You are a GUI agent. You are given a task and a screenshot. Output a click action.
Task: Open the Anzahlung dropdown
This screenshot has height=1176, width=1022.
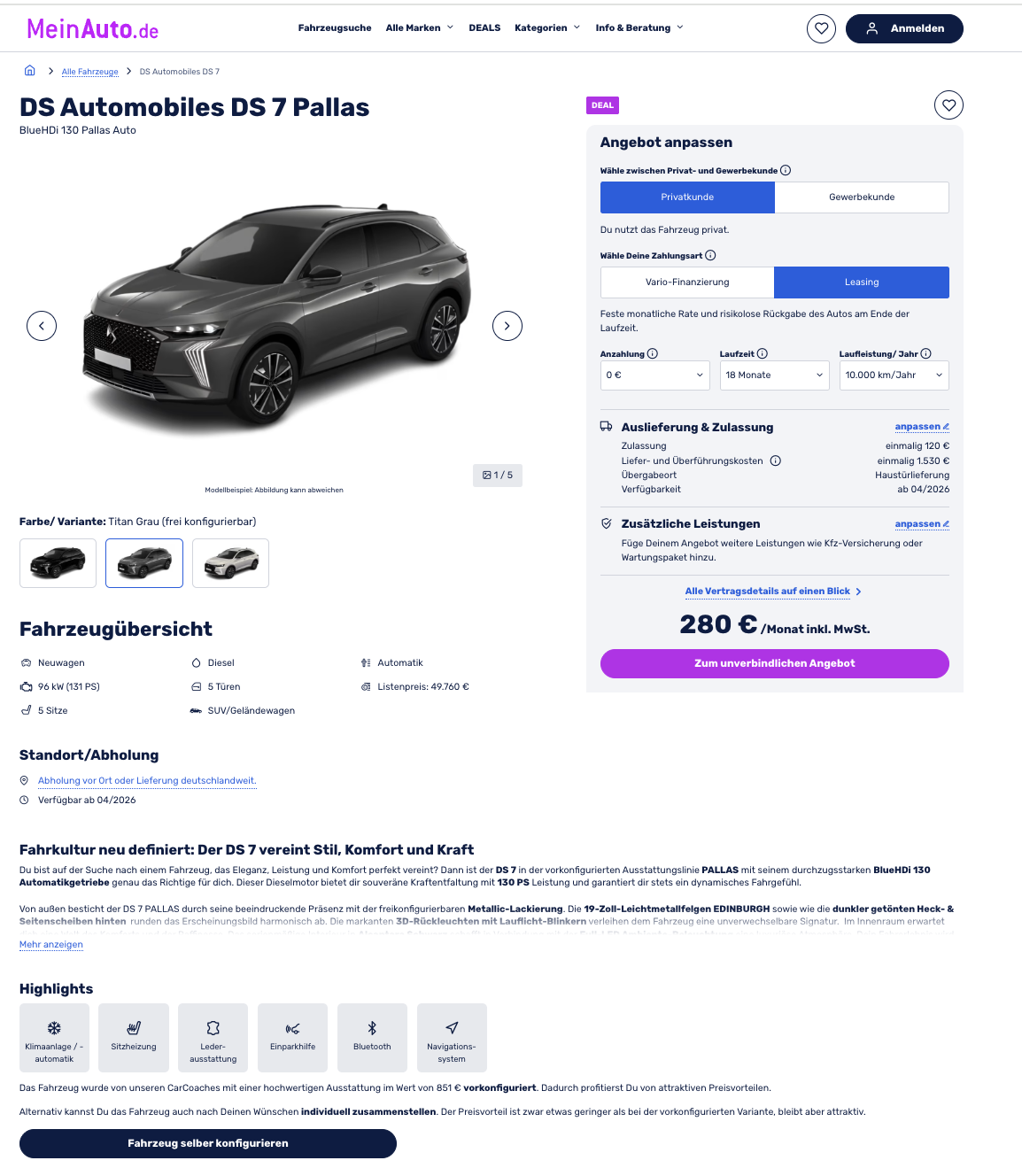[x=655, y=375]
